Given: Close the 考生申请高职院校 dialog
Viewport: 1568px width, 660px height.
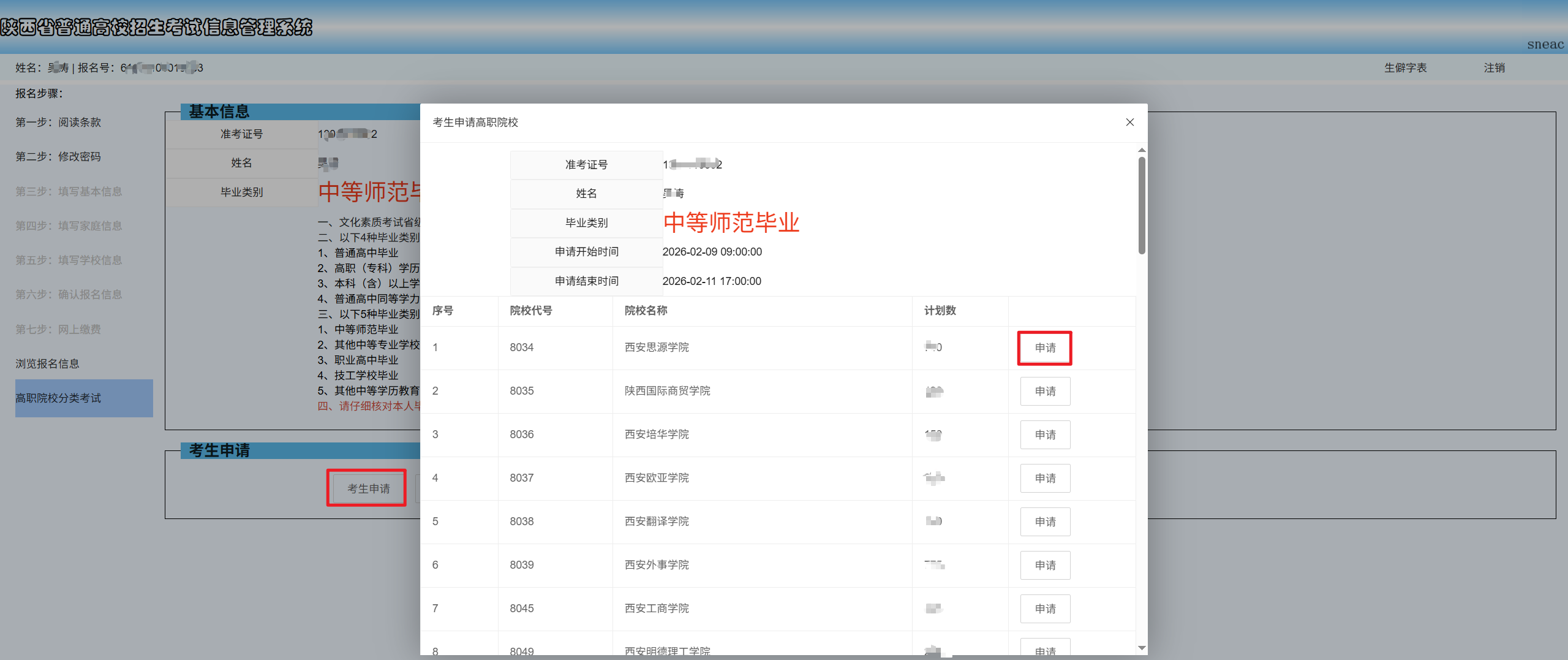Looking at the screenshot, I should tap(1130, 122).
